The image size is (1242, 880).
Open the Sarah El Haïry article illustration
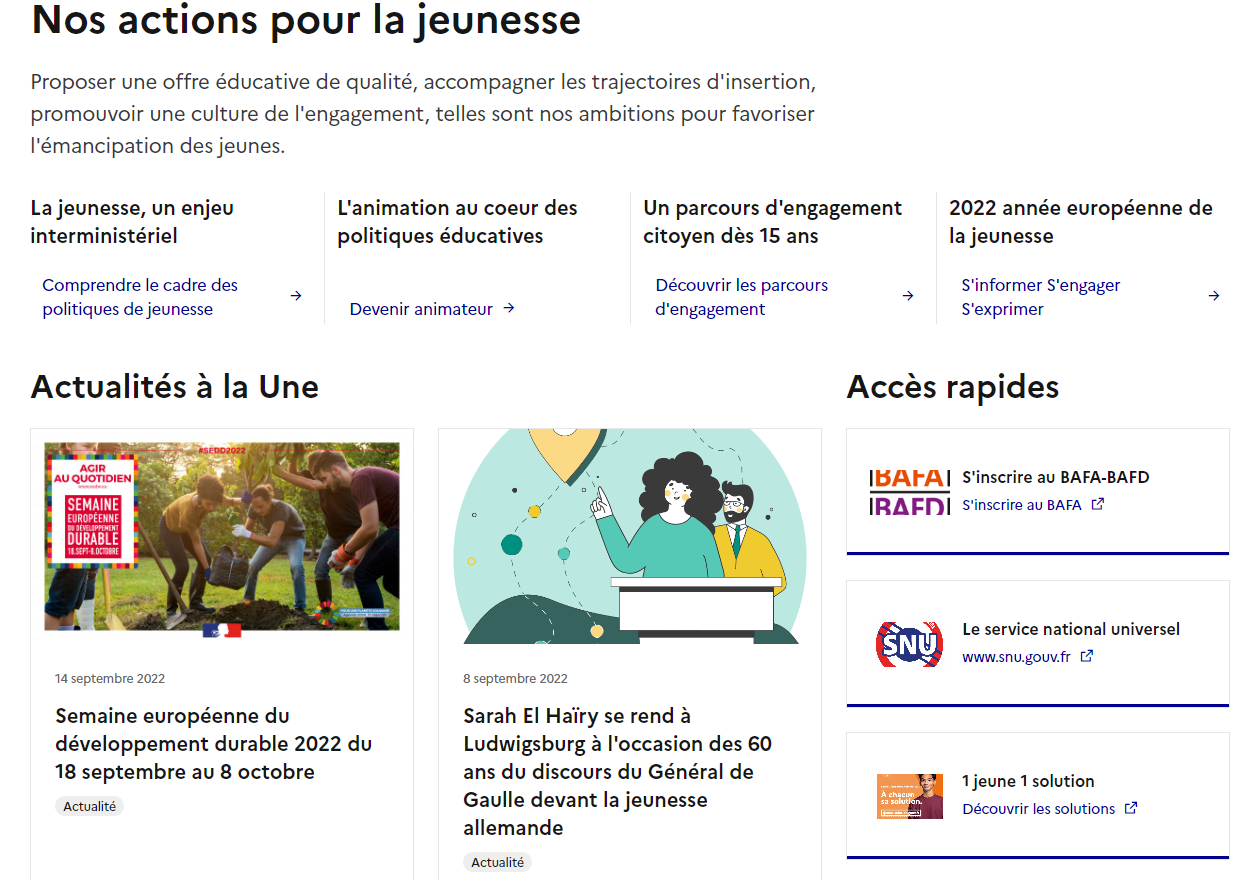(630, 536)
